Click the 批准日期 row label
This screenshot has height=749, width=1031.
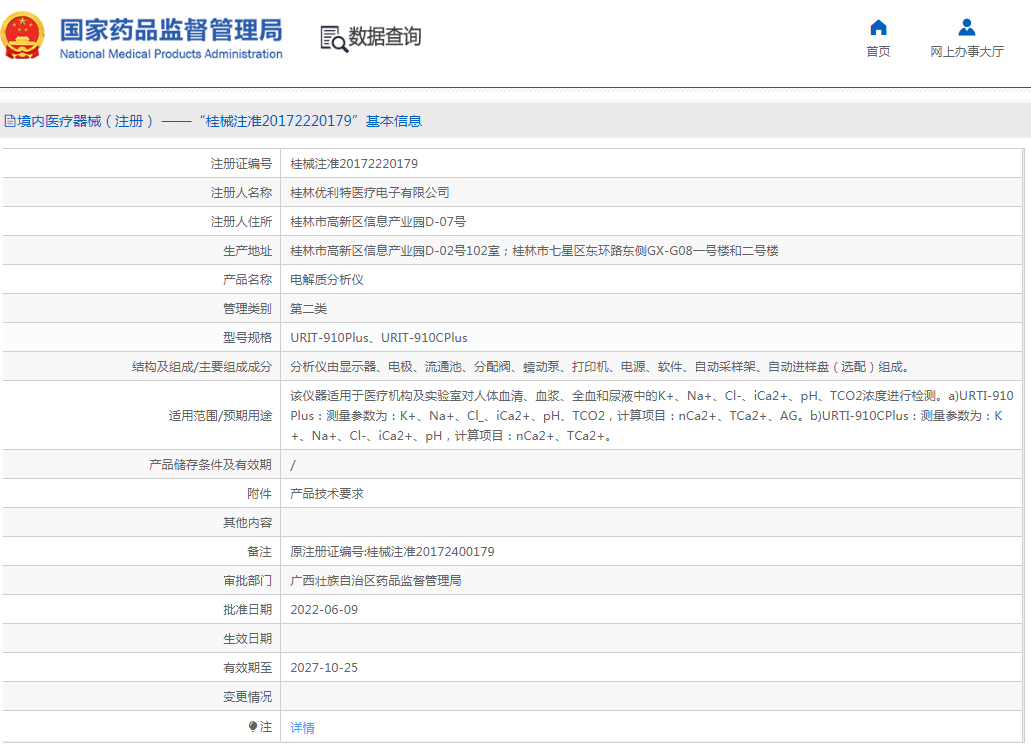pos(247,610)
